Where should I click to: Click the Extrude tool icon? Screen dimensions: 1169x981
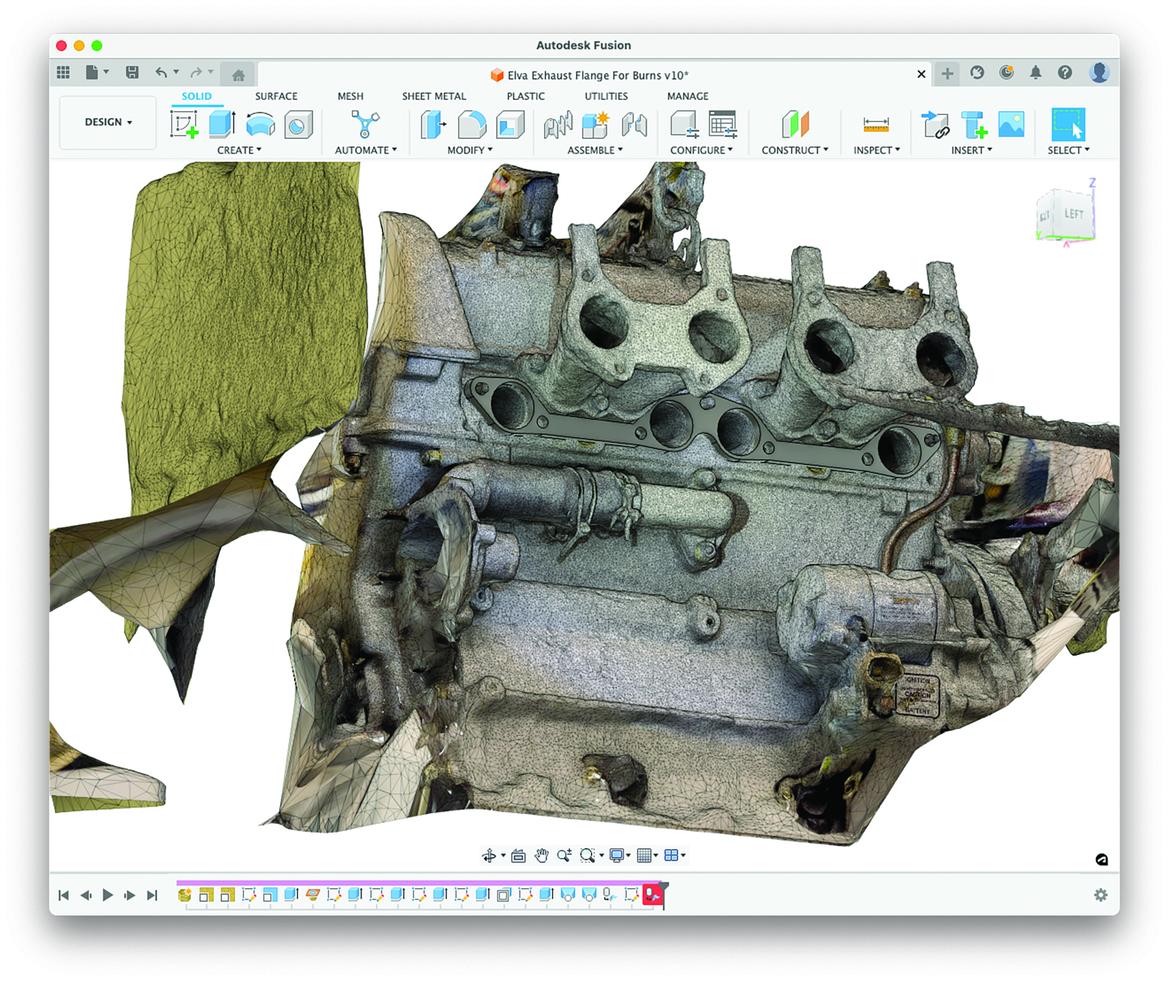222,124
